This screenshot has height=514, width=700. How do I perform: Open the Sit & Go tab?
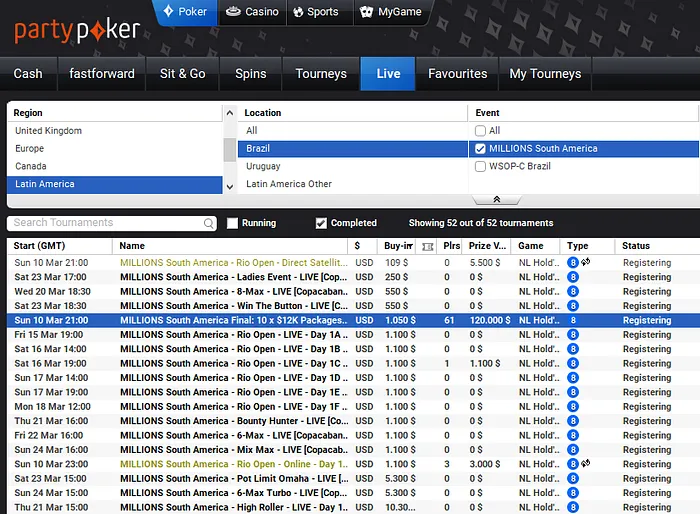click(x=183, y=74)
